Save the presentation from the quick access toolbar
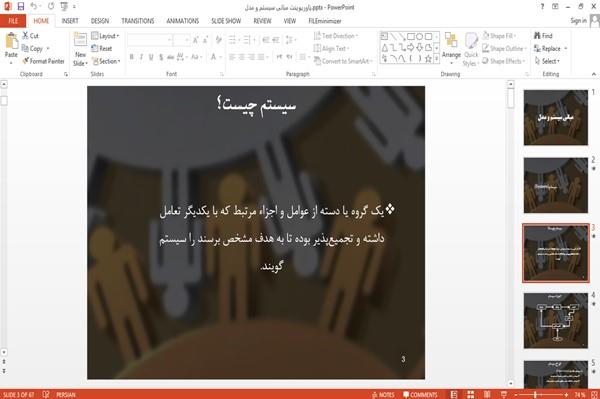The width and height of the screenshot is (600, 399). coord(21,7)
